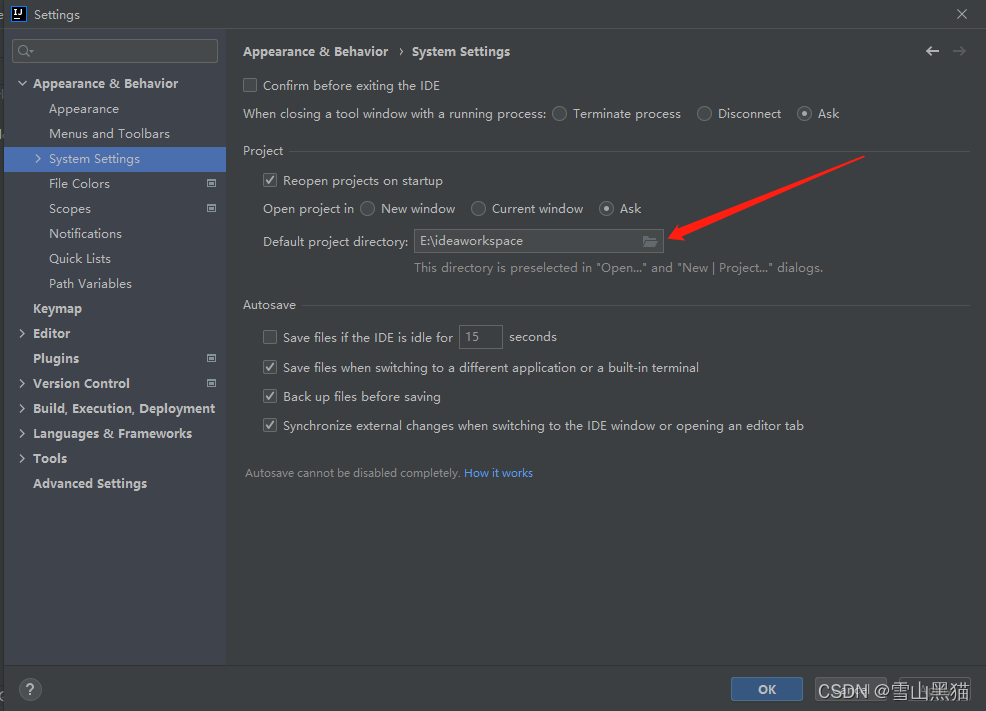Open Quick Lists settings
986x711 pixels.
pos(80,258)
